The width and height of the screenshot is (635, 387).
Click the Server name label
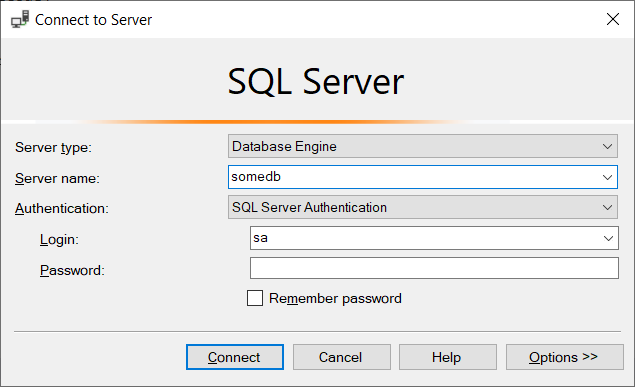(57, 179)
